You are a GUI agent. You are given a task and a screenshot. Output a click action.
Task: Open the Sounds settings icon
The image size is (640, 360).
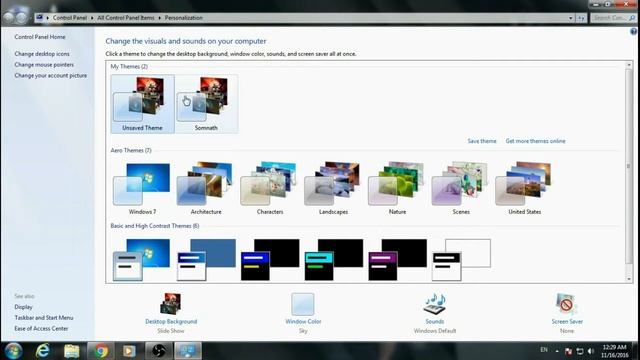coord(435,304)
